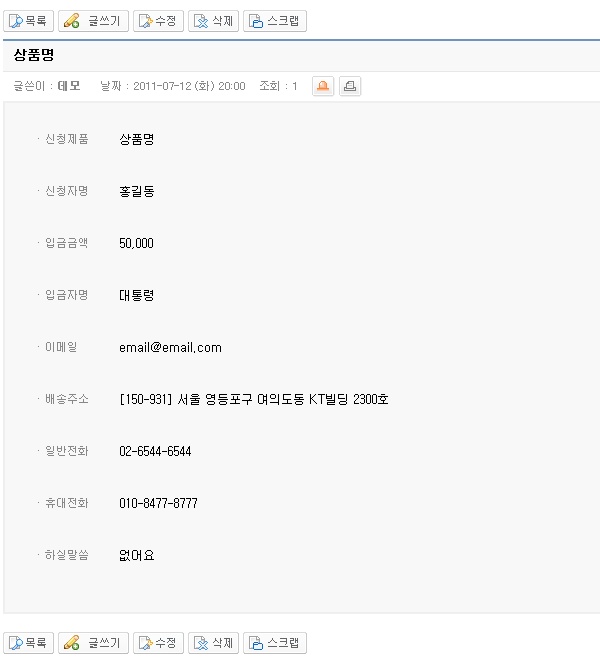The width and height of the screenshot is (600, 665).
Task: Hit the bottom 삭제 (delete) button
Action: (x=213, y=642)
